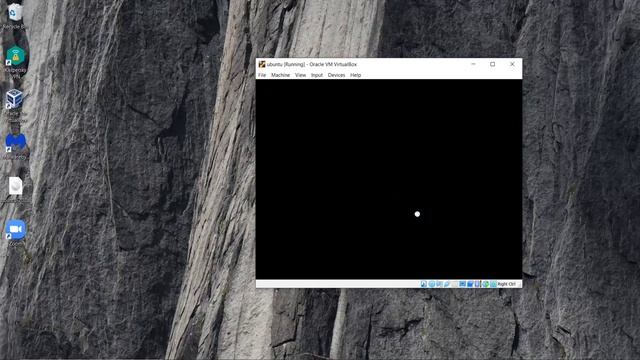Minimize the ubuntu VirtualBox window
This screenshot has height=360, width=640.
click(473, 64)
